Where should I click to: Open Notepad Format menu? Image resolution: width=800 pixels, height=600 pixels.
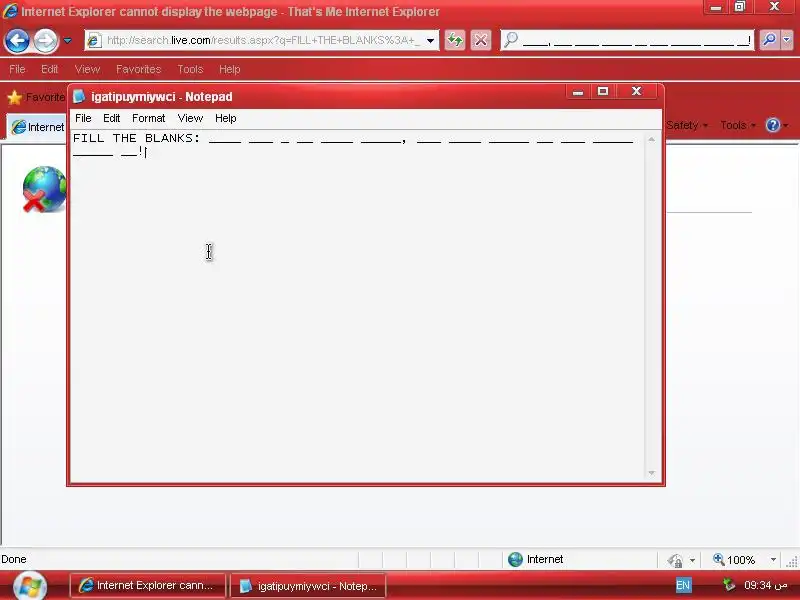point(148,118)
